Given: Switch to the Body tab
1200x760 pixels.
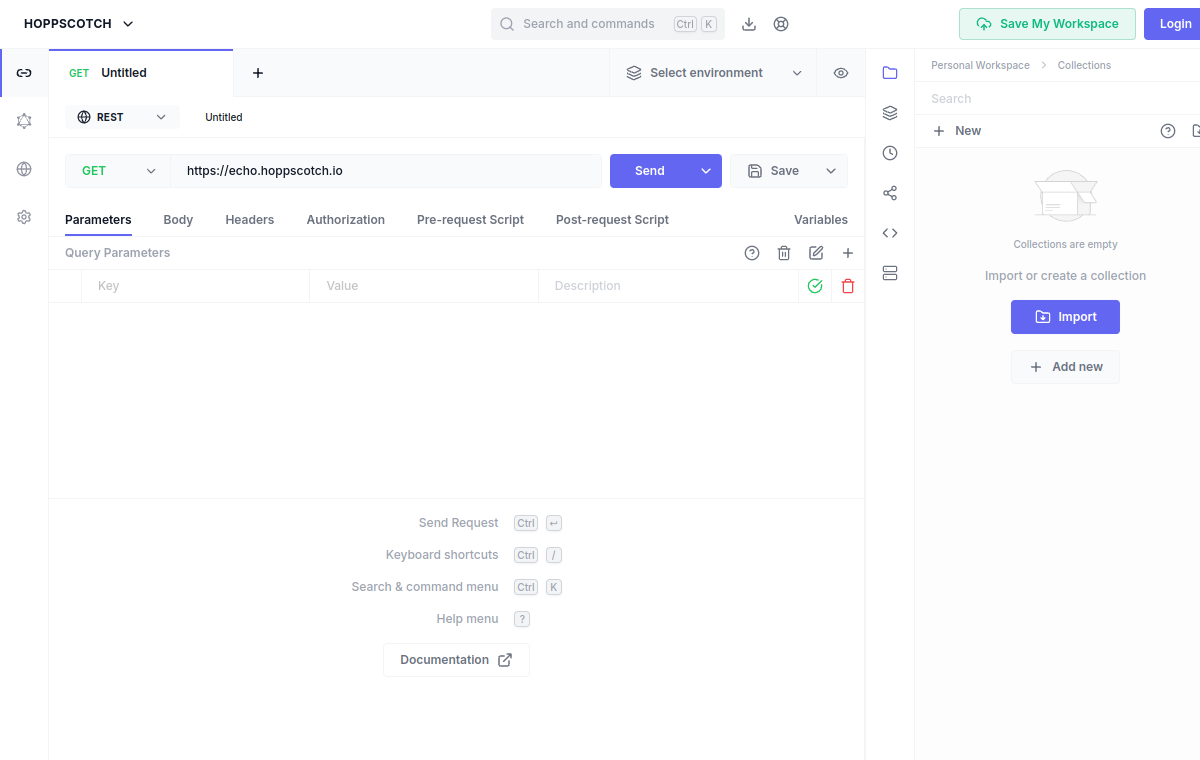Looking at the screenshot, I should (x=178, y=220).
